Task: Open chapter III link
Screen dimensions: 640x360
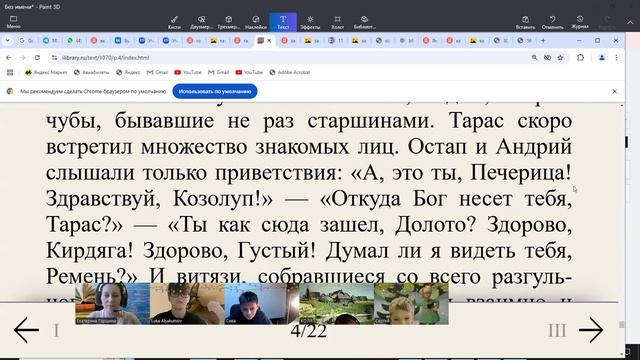Action: point(557,330)
